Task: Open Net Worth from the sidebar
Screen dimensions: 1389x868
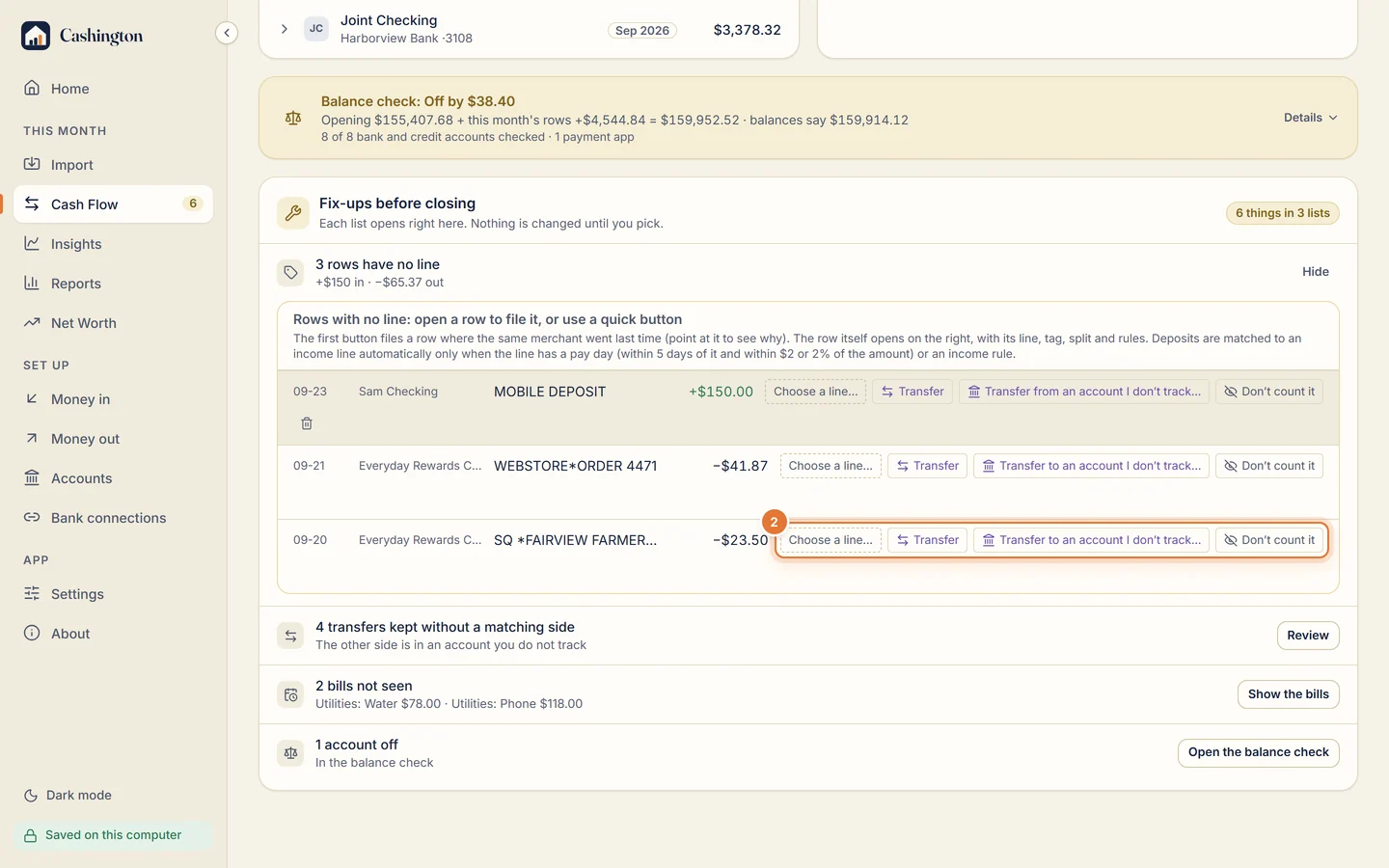Action: click(x=114, y=323)
